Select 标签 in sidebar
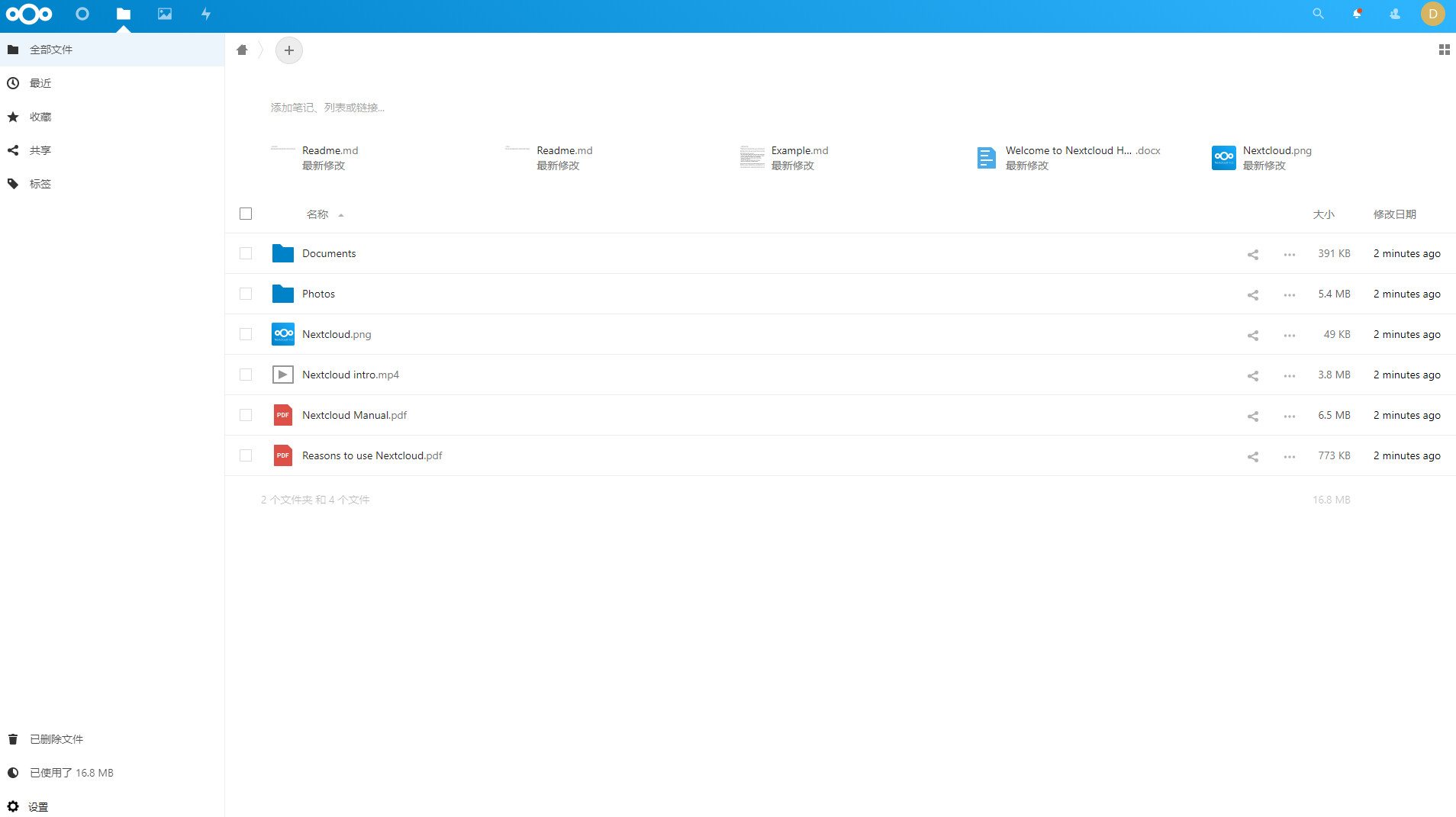 [x=112, y=184]
